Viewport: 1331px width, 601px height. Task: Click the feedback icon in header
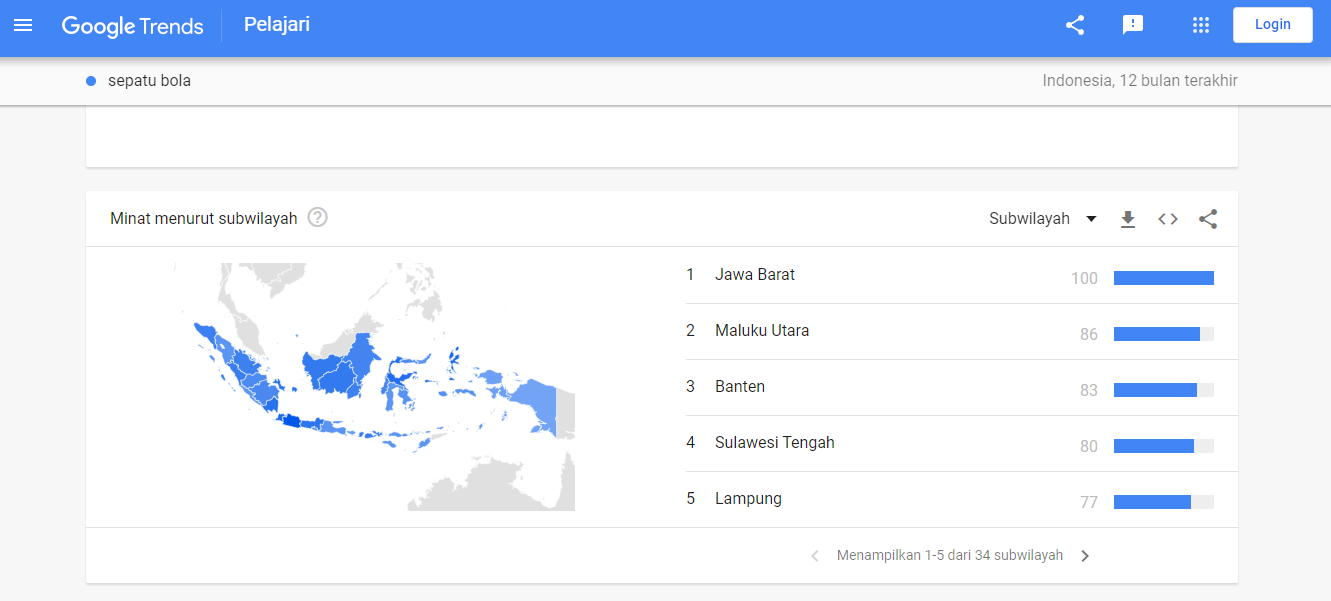[x=1132, y=25]
